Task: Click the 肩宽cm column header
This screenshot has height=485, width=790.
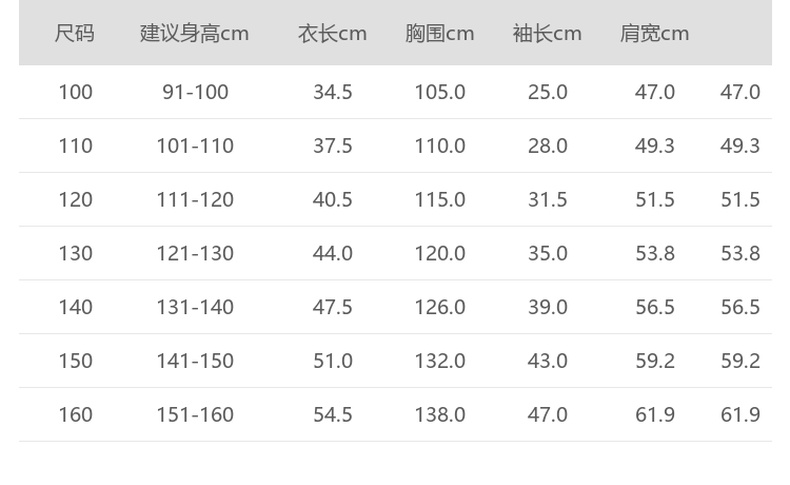Action: pyautogui.click(x=654, y=34)
